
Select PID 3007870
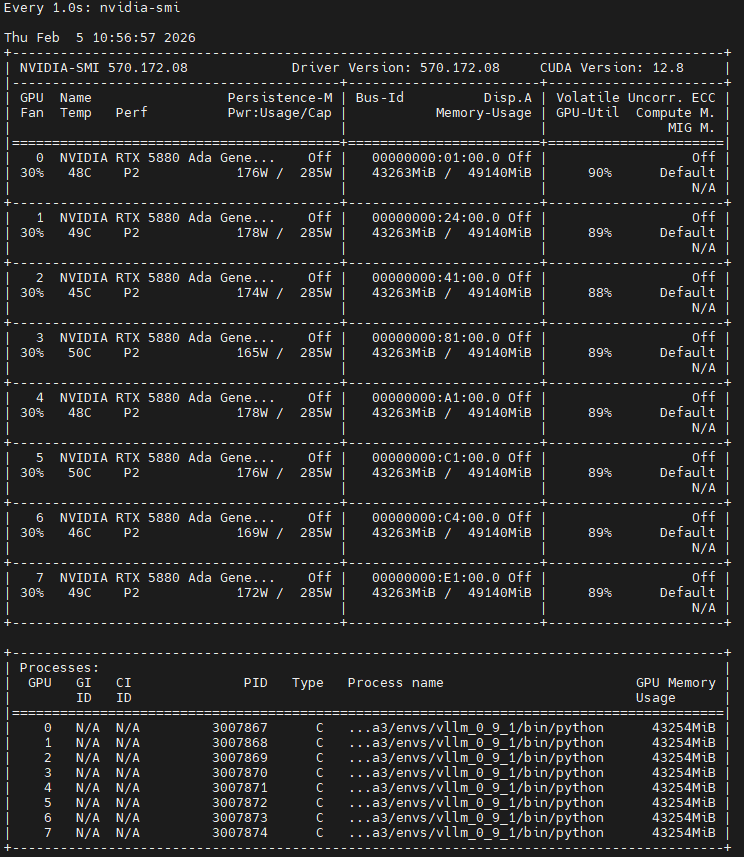pos(240,773)
